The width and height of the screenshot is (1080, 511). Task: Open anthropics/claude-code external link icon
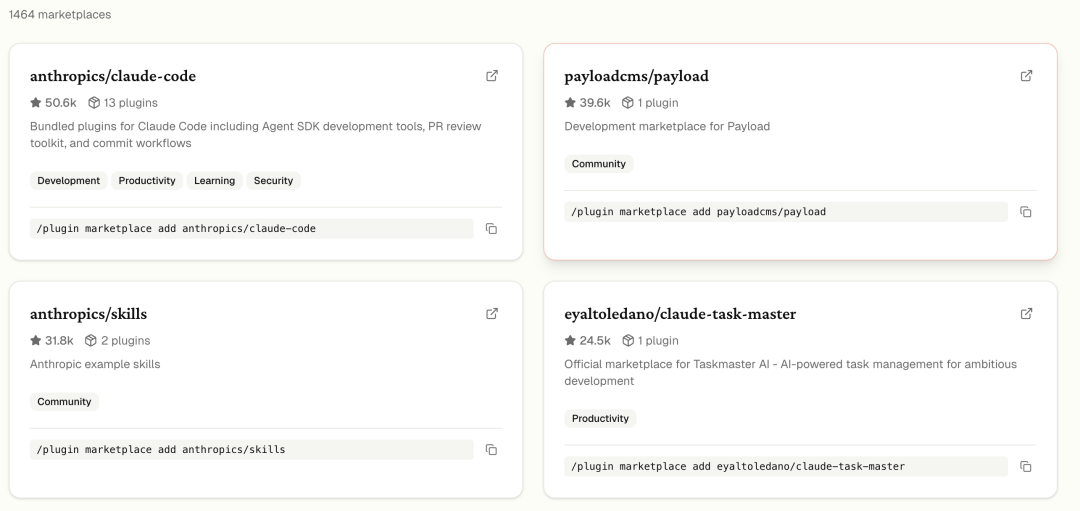coord(492,76)
